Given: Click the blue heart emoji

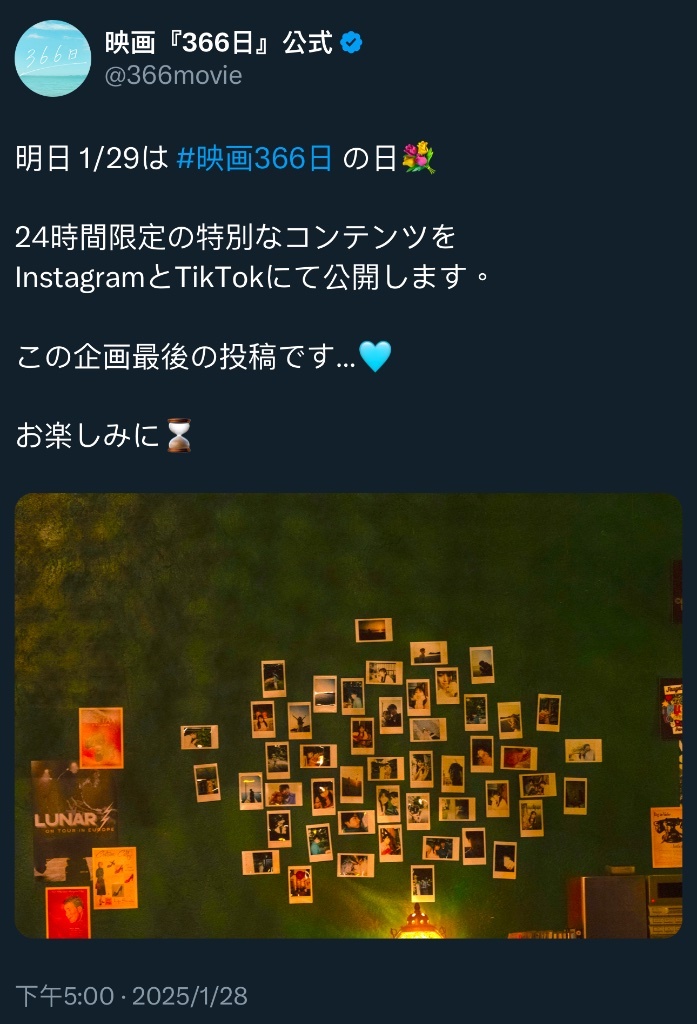Looking at the screenshot, I should [x=375, y=357].
